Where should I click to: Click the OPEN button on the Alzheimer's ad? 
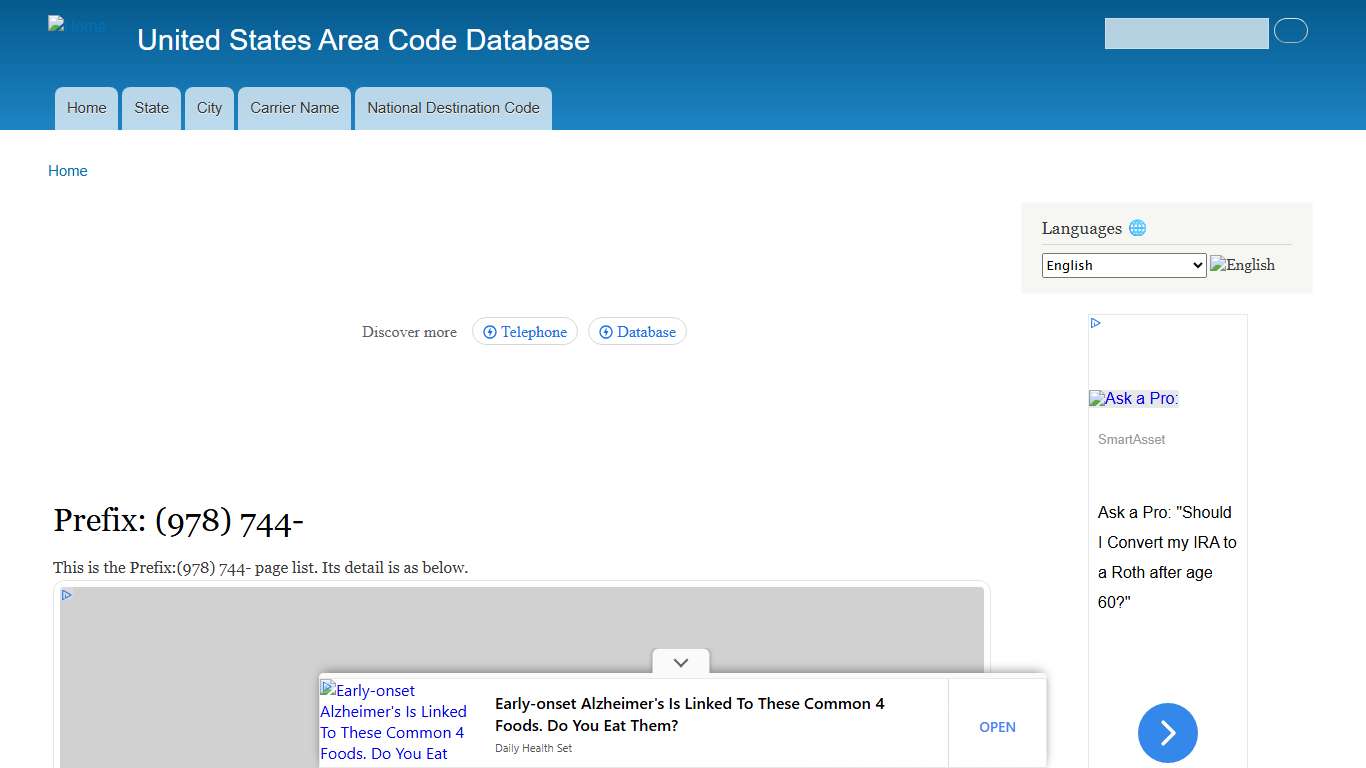[x=997, y=727]
